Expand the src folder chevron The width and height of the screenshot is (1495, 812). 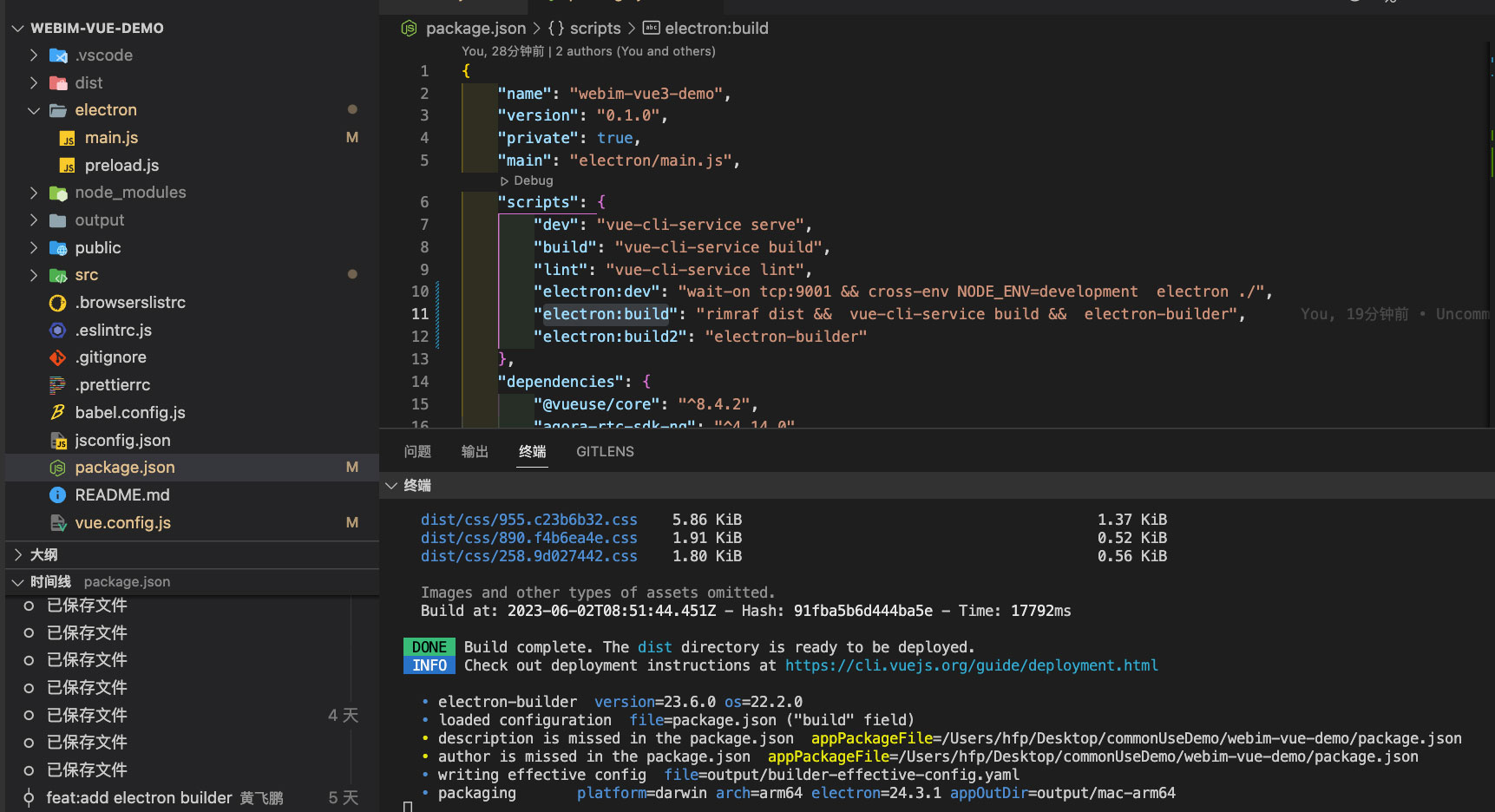point(34,275)
